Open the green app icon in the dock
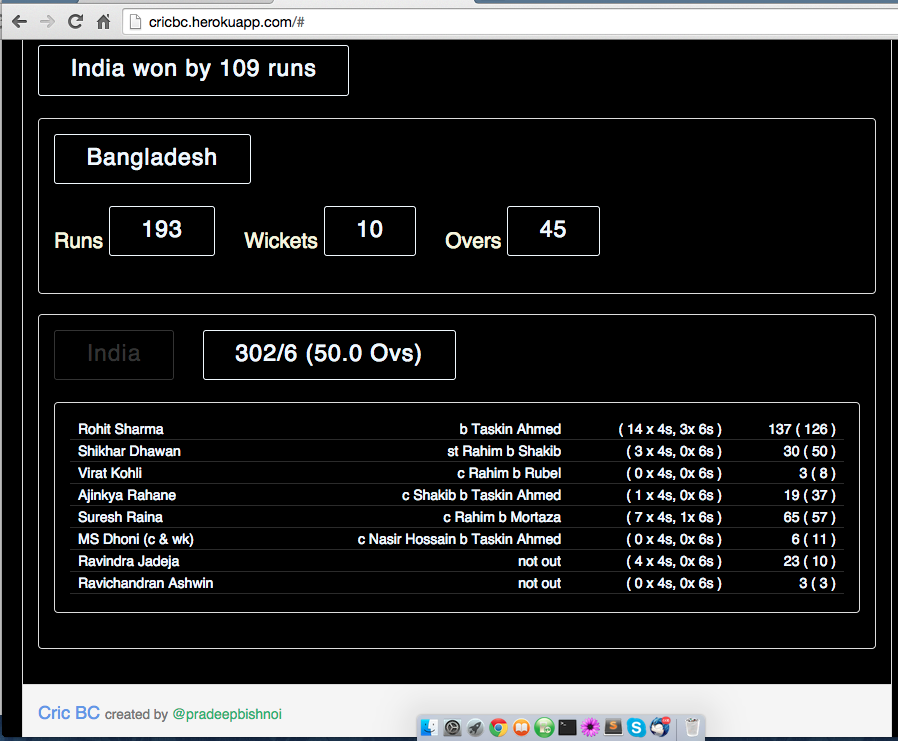 544,727
